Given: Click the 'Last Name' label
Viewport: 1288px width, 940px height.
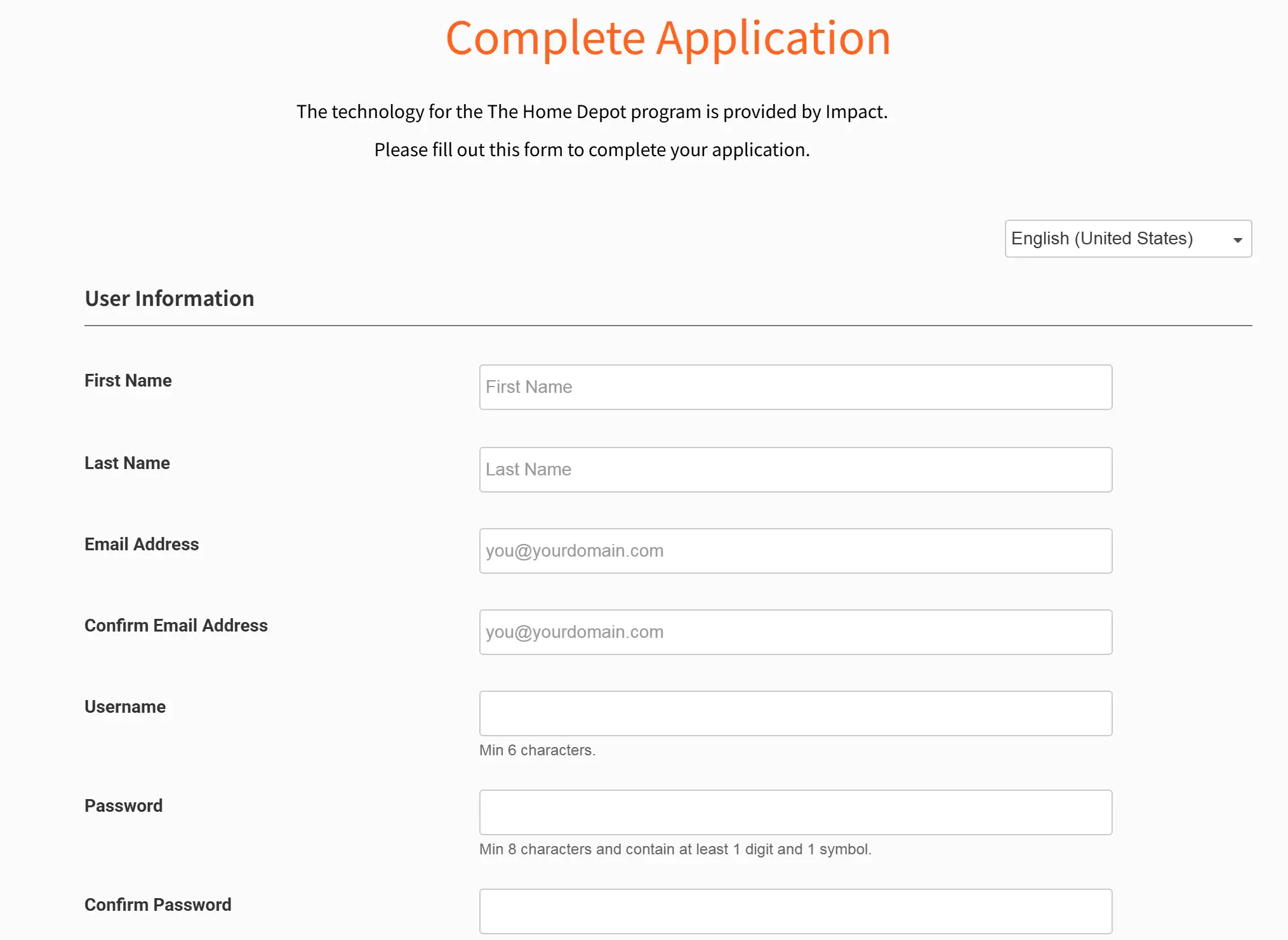Looking at the screenshot, I should 127,463.
